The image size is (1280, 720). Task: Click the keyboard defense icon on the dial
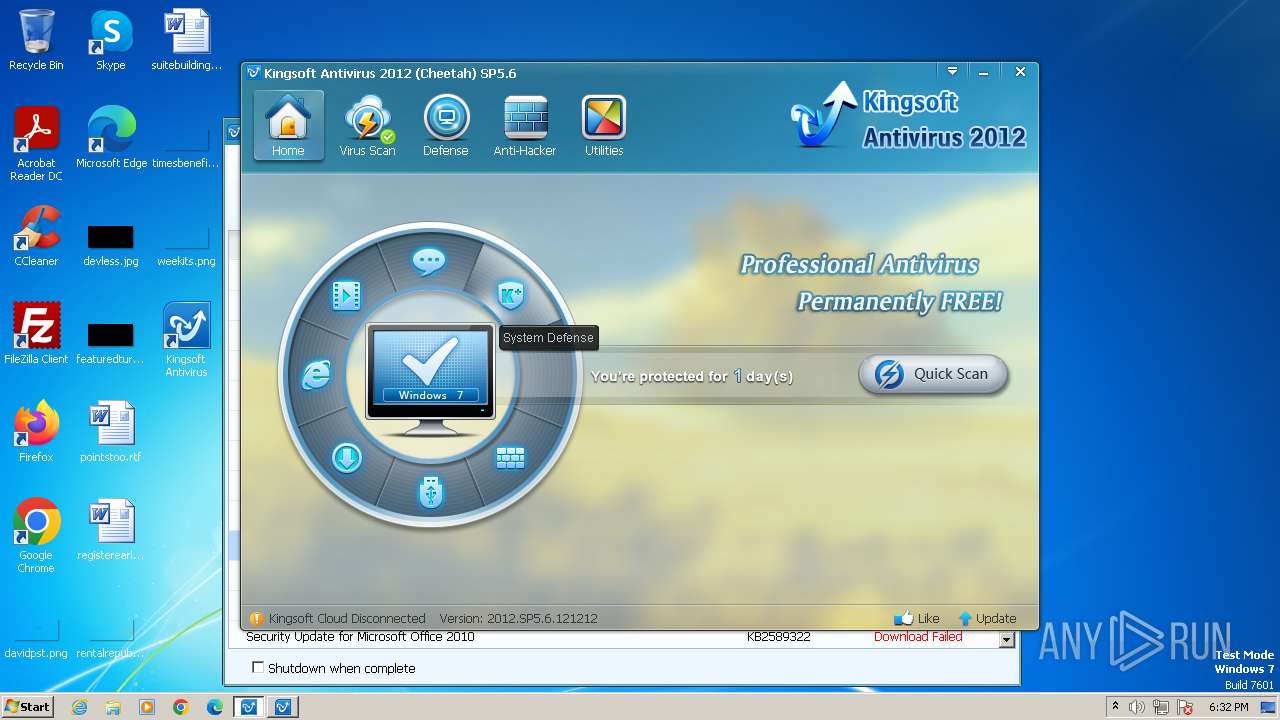(x=511, y=458)
